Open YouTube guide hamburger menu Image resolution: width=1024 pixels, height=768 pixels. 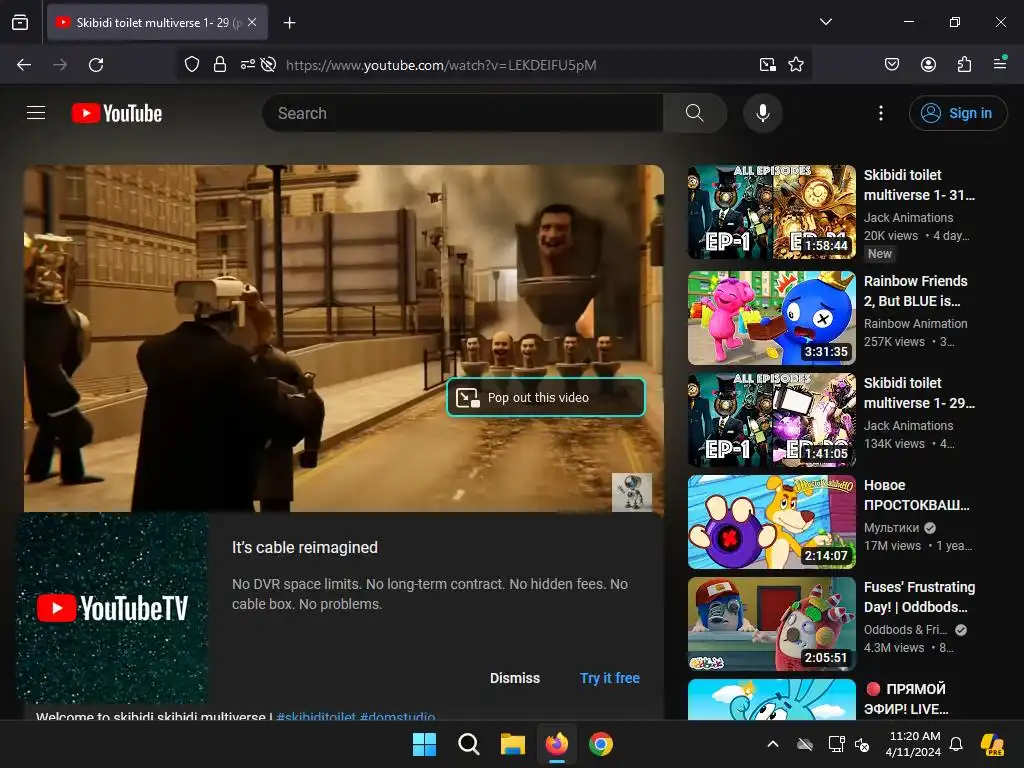(36, 113)
